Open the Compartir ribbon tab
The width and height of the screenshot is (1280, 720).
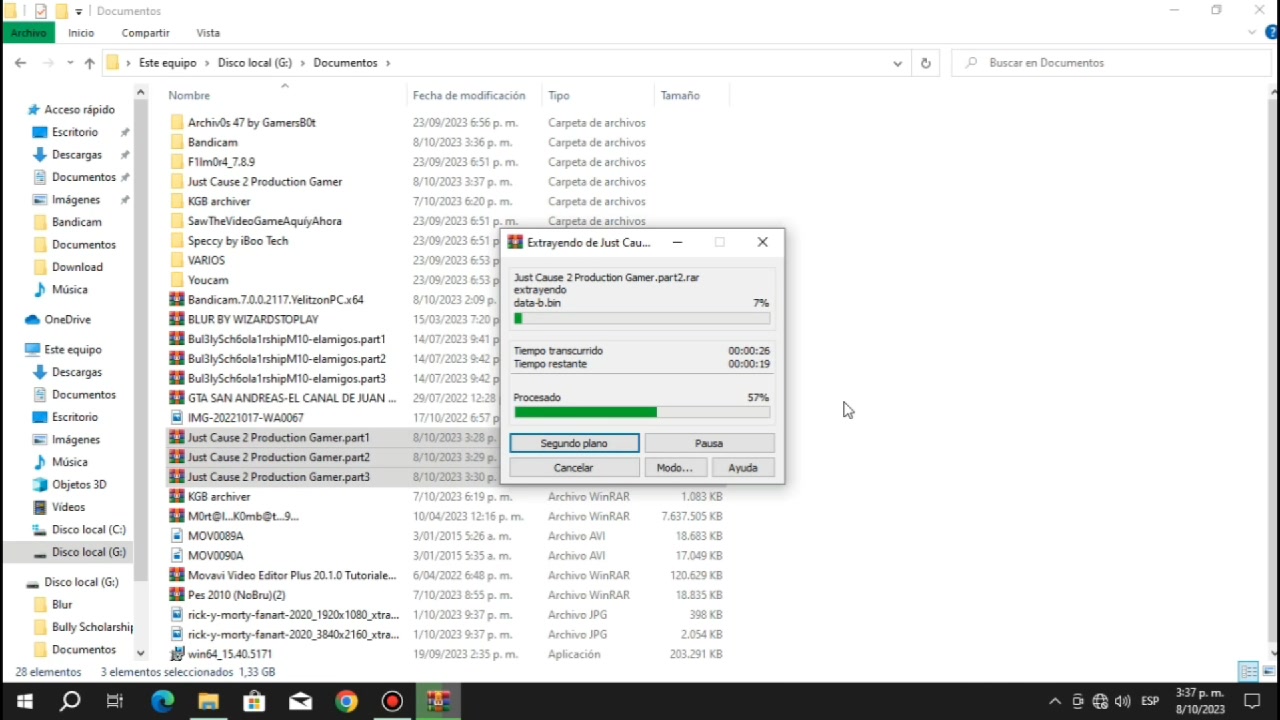(x=146, y=33)
